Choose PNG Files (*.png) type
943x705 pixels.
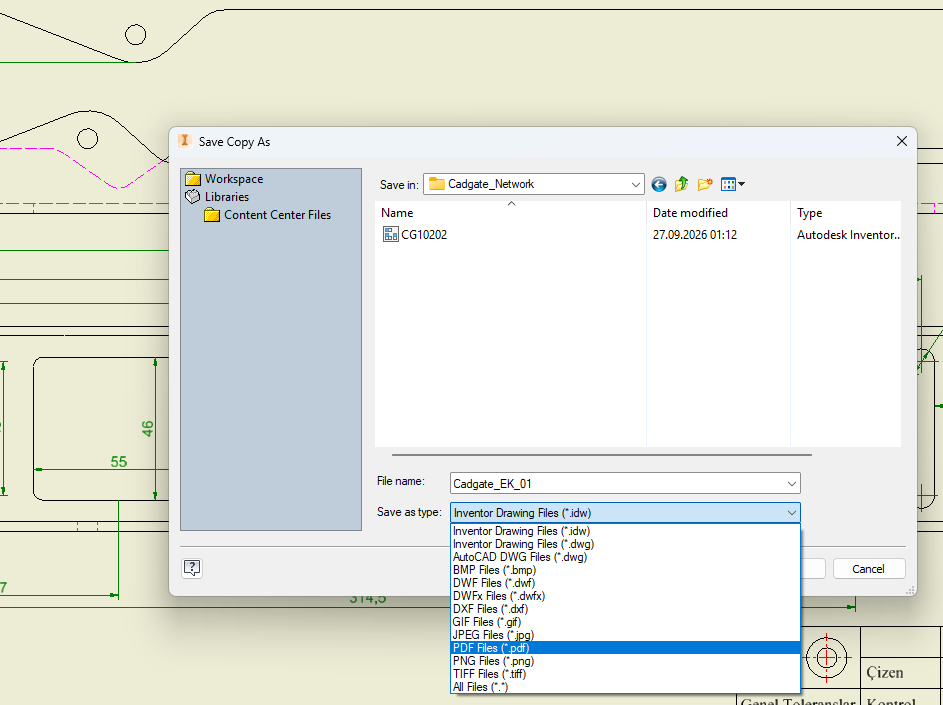(x=625, y=661)
